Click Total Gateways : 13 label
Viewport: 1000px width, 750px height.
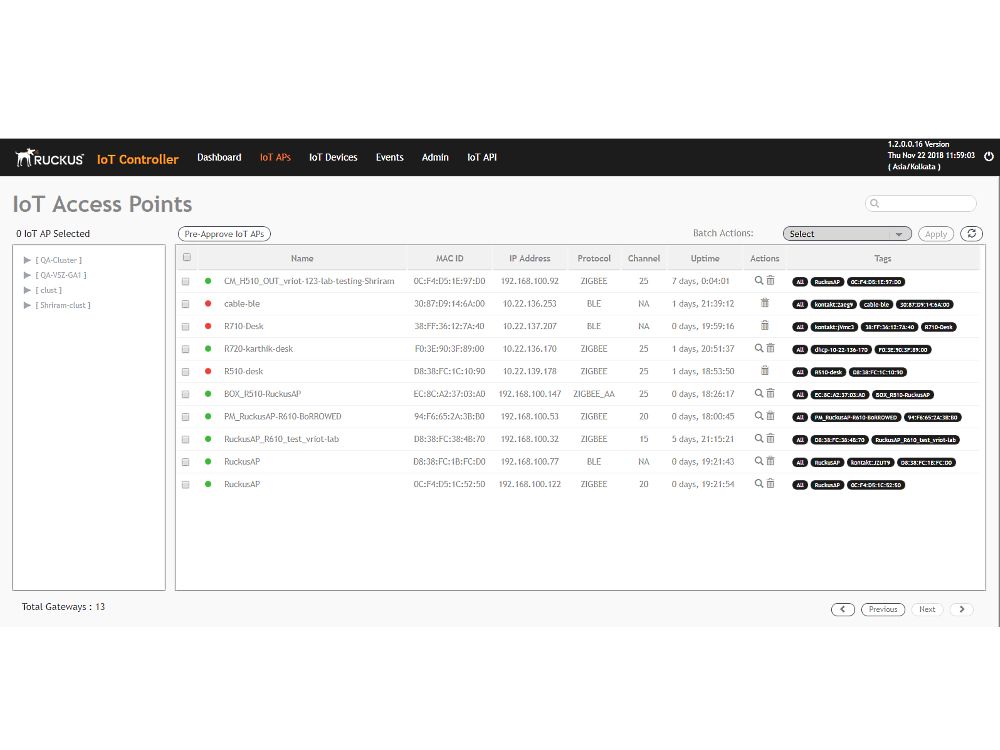63,607
